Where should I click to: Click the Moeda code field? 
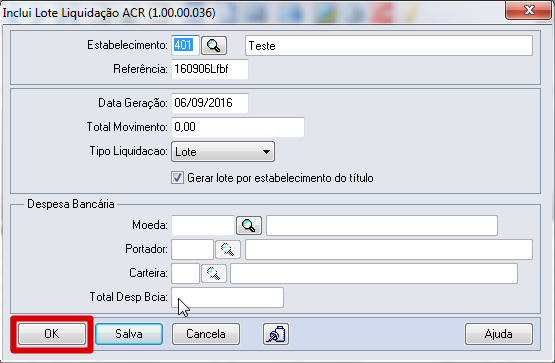point(203,225)
